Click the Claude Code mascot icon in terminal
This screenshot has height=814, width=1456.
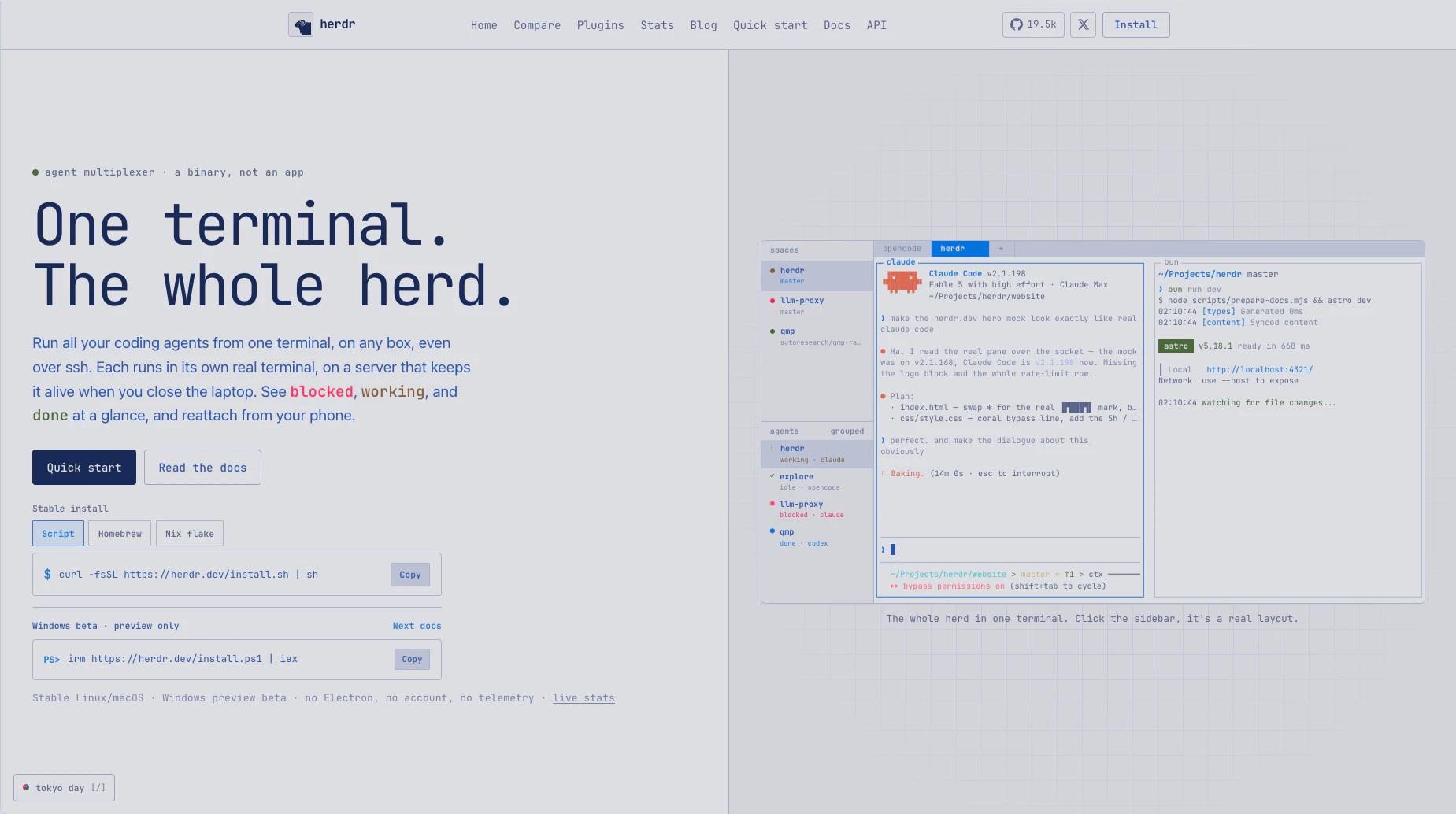(902, 282)
